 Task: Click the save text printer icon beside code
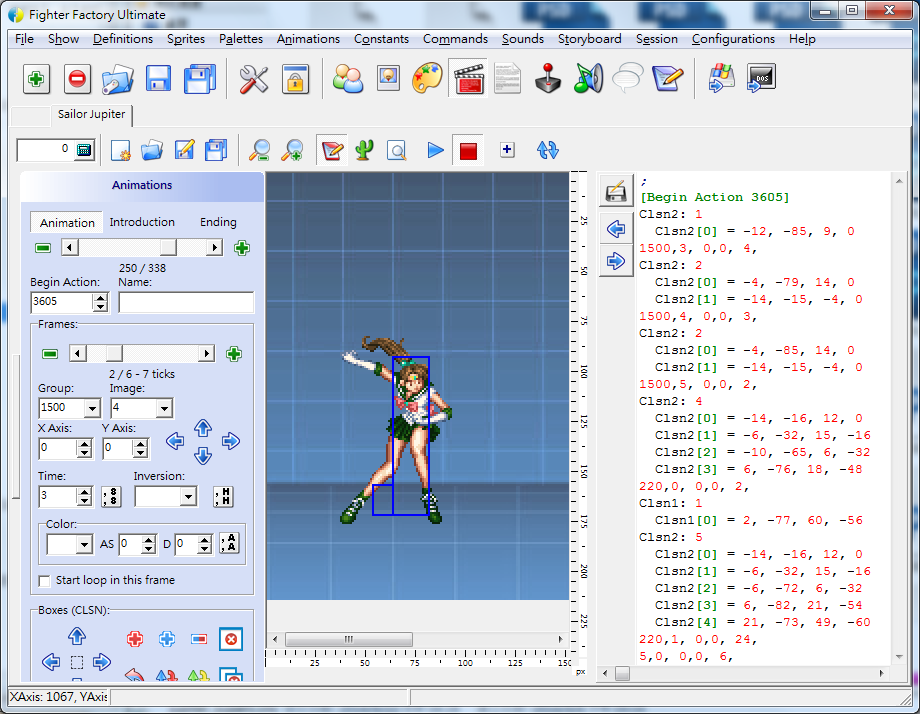coord(615,191)
